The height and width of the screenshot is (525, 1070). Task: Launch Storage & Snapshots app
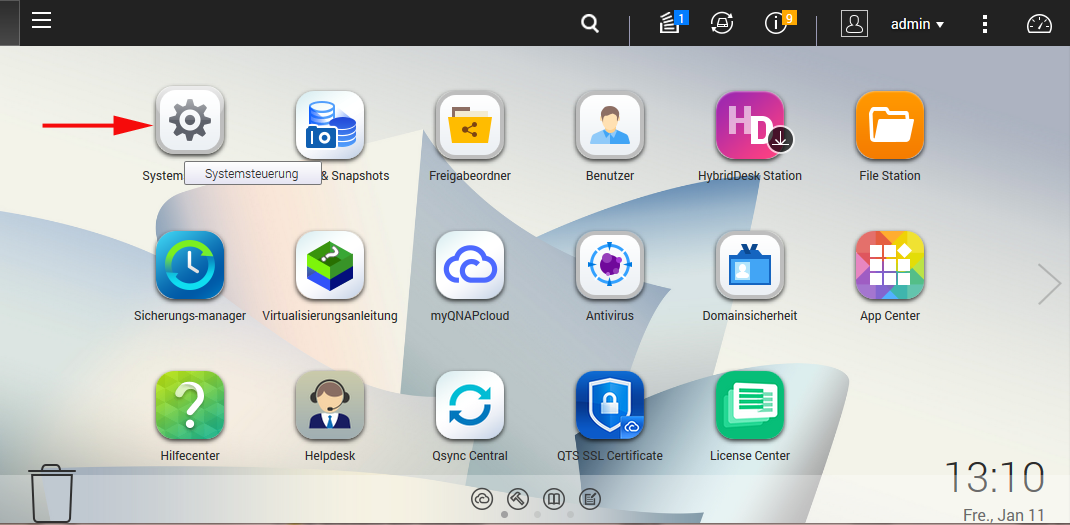[x=330, y=125]
